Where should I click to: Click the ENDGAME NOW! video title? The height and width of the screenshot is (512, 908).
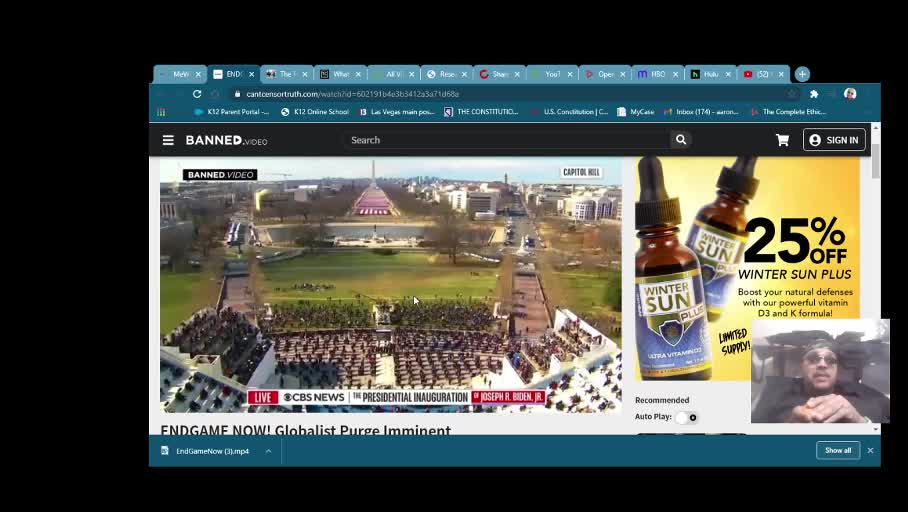(x=306, y=430)
